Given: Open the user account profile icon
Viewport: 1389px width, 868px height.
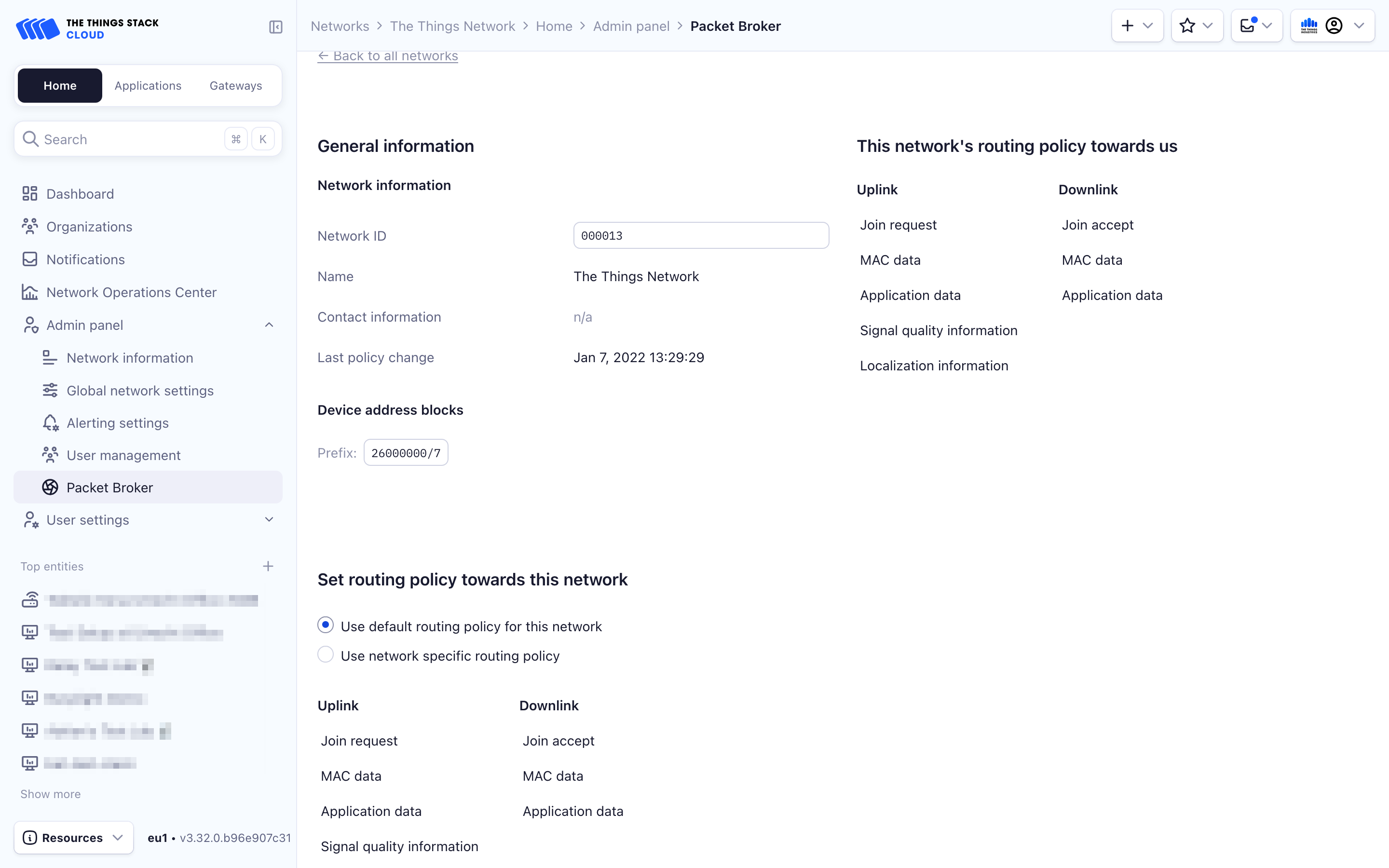Looking at the screenshot, I should pos(1335,25).
